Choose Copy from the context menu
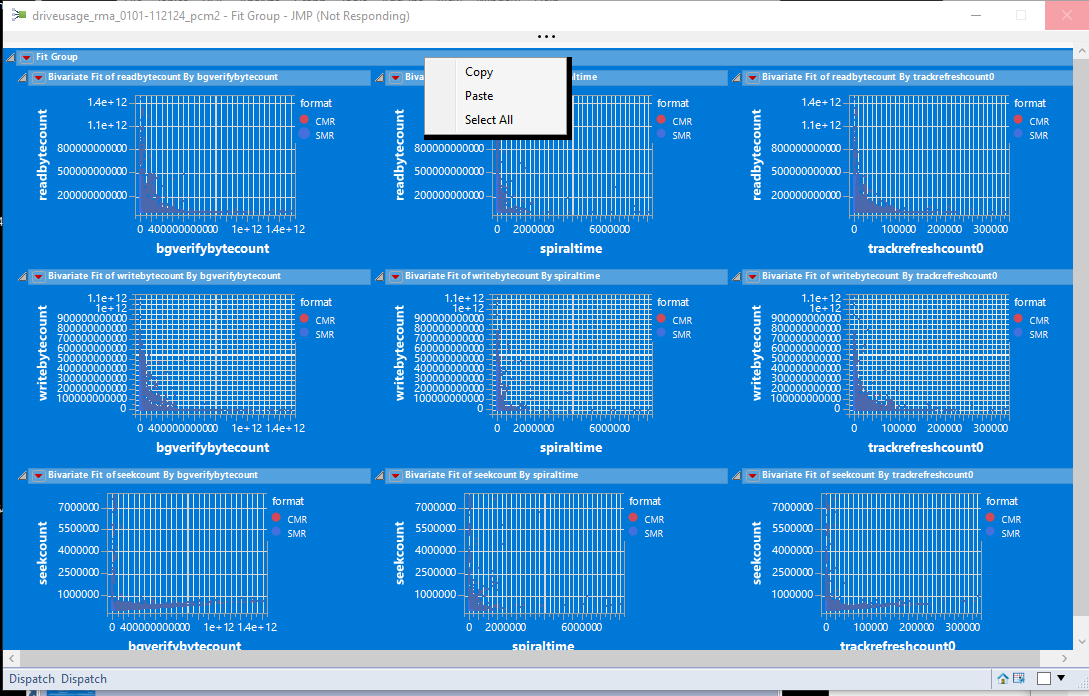Viewport: 1089px width, 696px height. (x=478, y=71)
